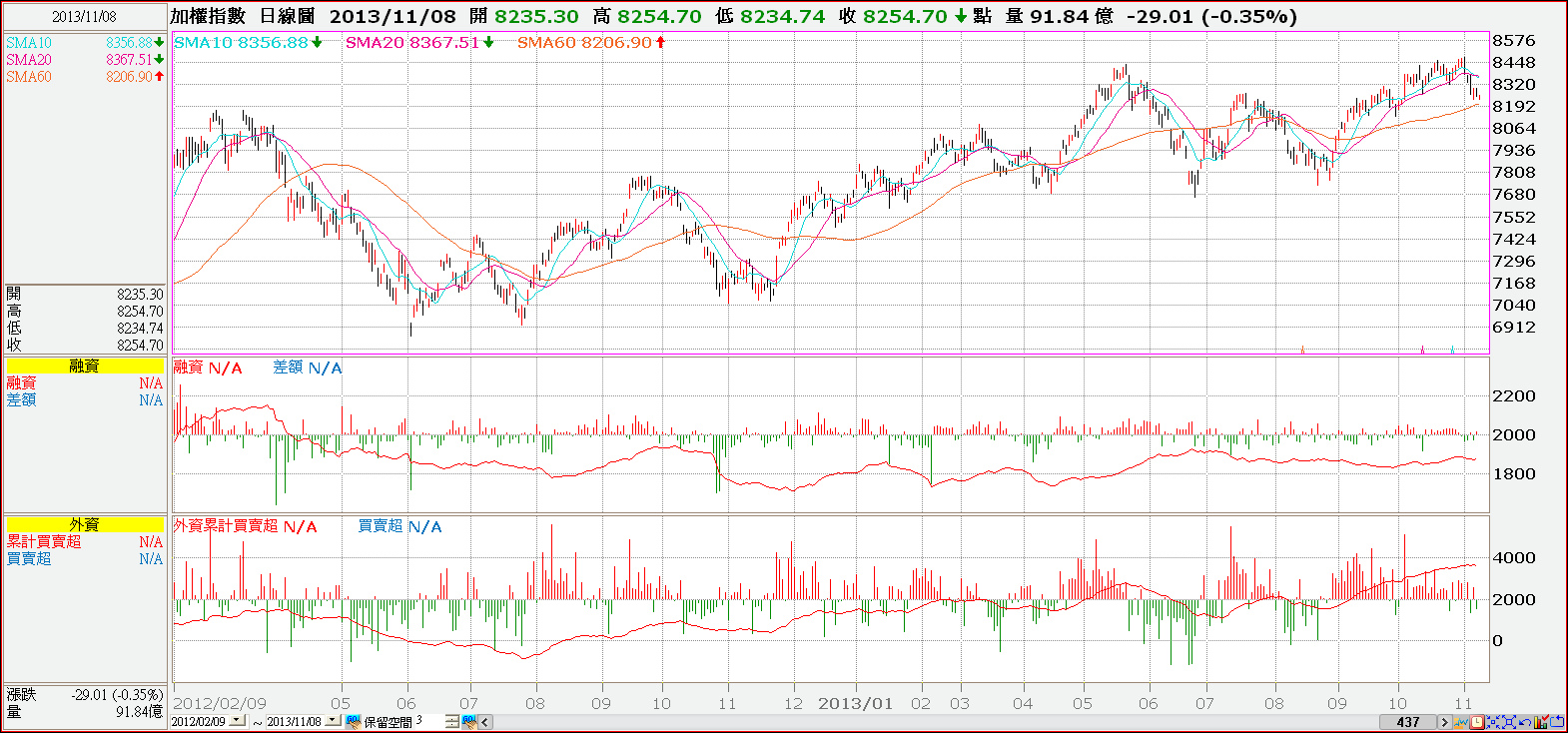Click the 高 8254.70 row in left panel
The height and width of the screenshot is (733, 1568).
coord(84,311)
